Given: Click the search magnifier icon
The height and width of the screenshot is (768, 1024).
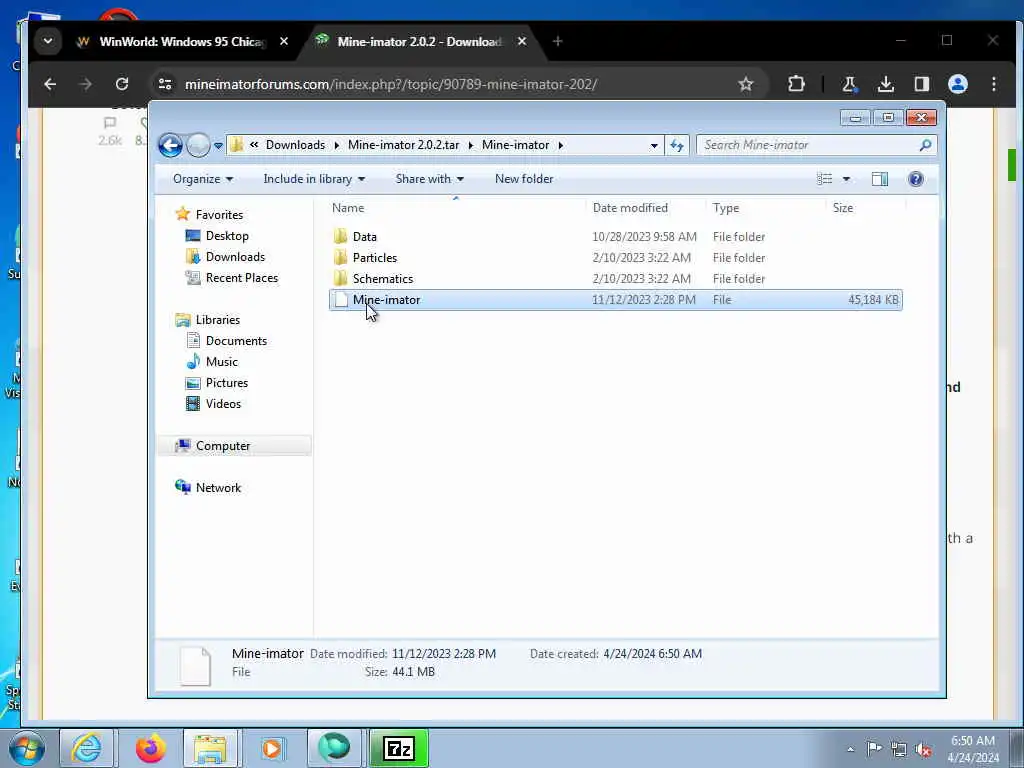Looking at the screenshot, I should pos(925,145).
